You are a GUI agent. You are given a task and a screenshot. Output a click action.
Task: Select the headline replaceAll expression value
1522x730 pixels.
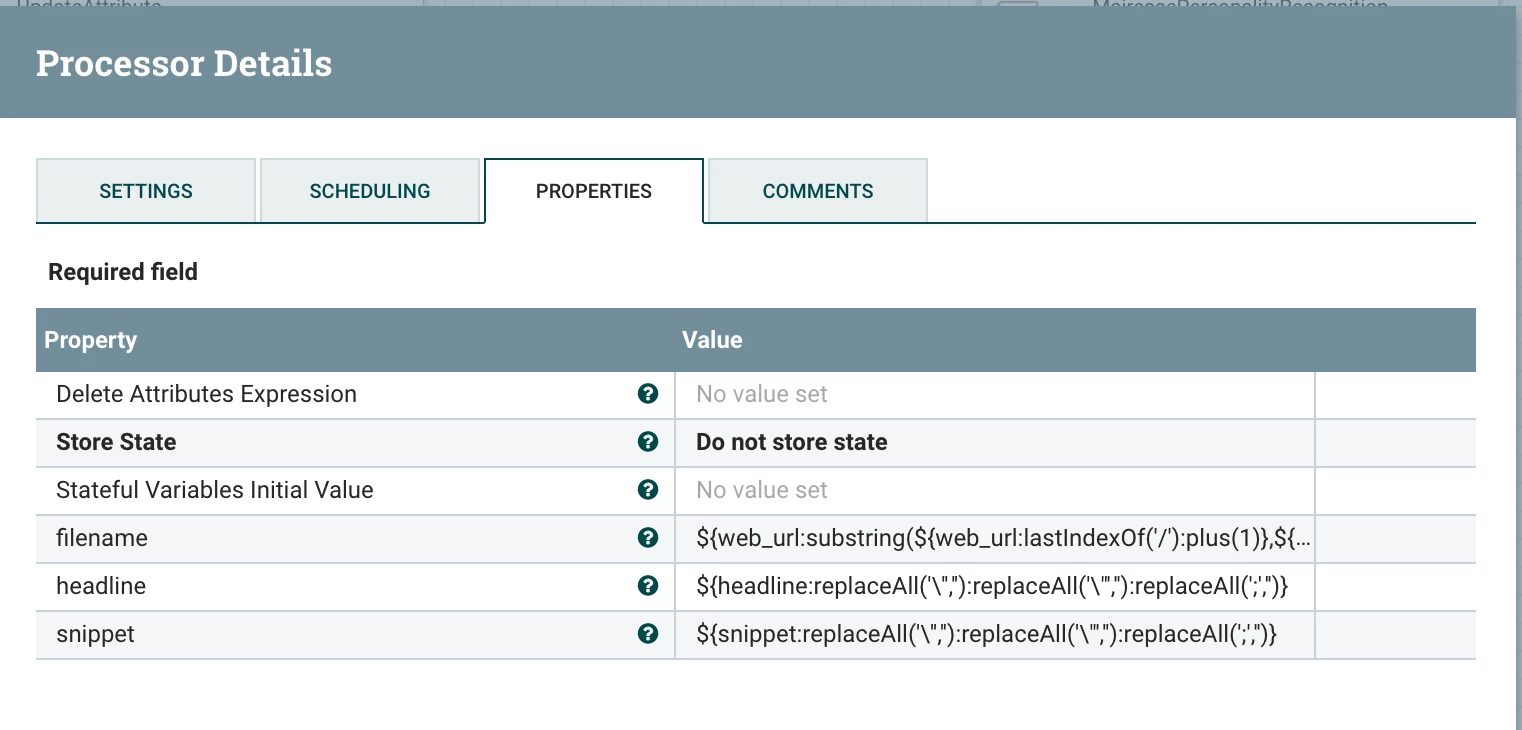(995, 586)
